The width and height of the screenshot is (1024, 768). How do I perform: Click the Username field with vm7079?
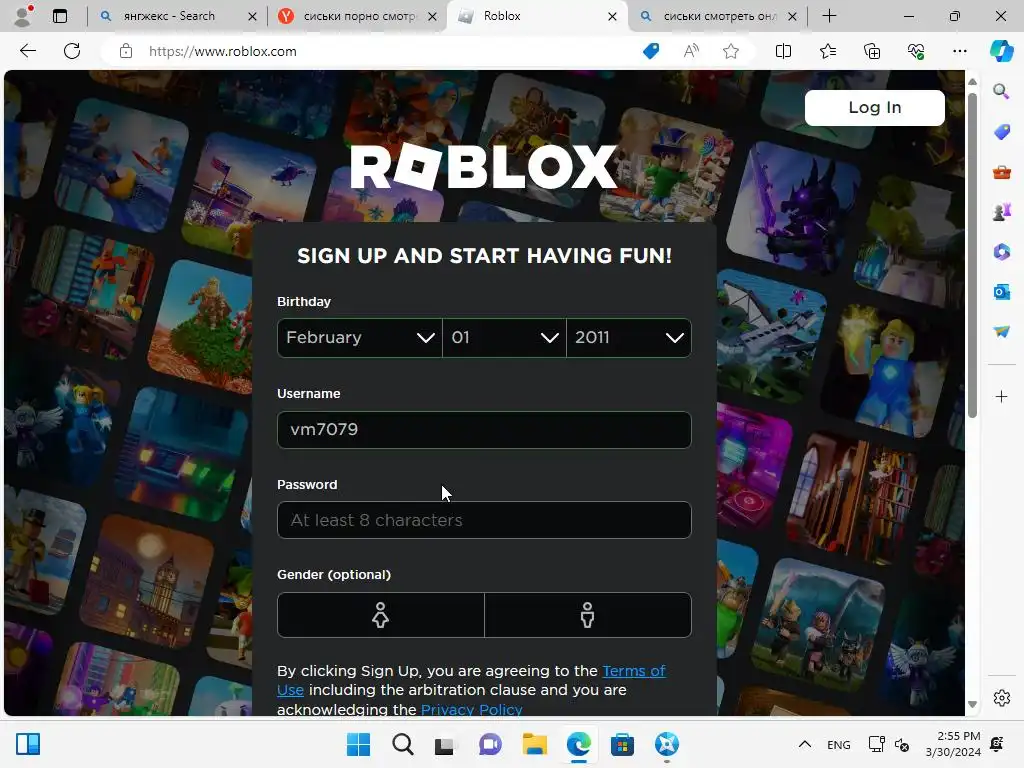(x=484, y=430)
